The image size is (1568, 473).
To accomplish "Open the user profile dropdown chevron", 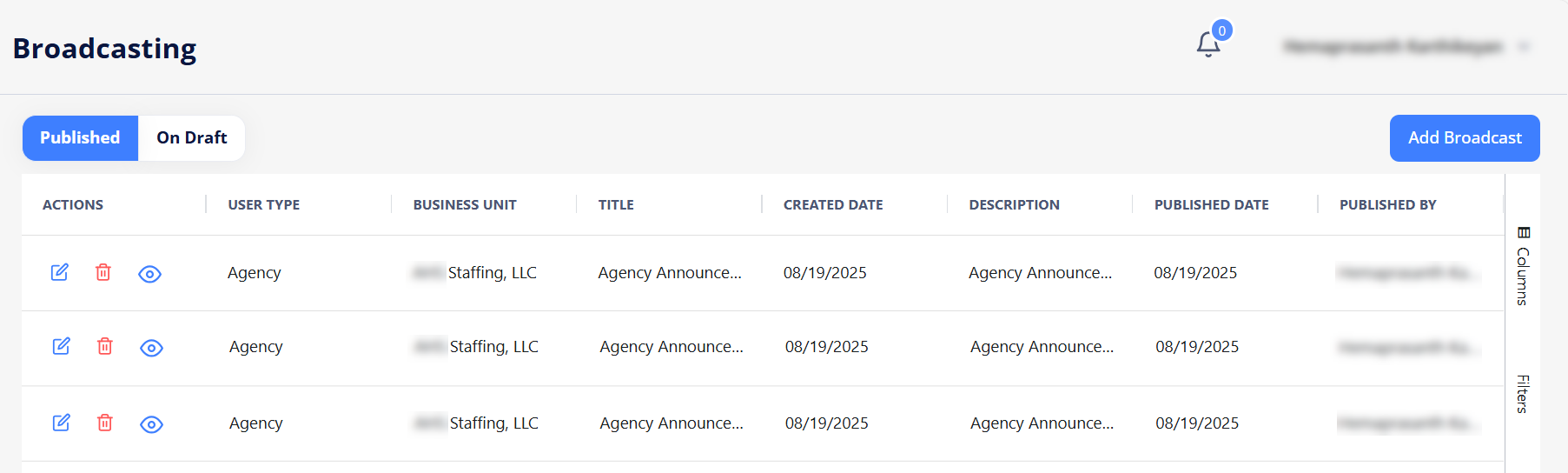I will coord(1524,46).
